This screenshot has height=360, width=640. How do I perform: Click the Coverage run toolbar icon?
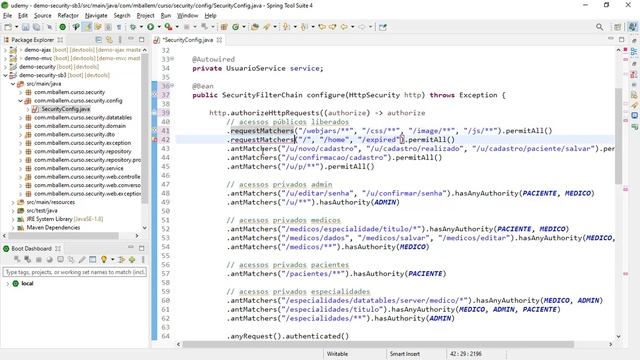[168, 27]
